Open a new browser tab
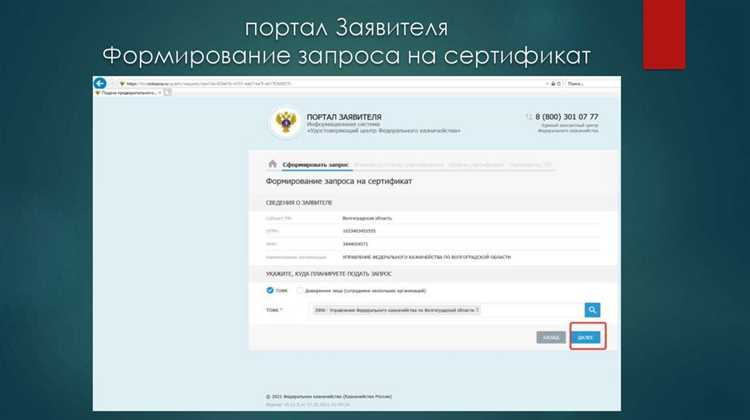 coord(168,93)
